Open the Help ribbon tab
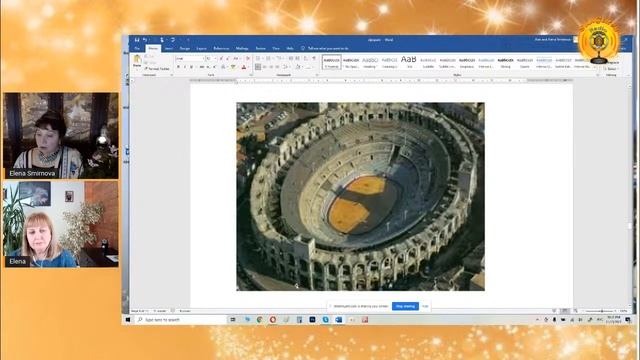640x360 pixels. point(290,49)
